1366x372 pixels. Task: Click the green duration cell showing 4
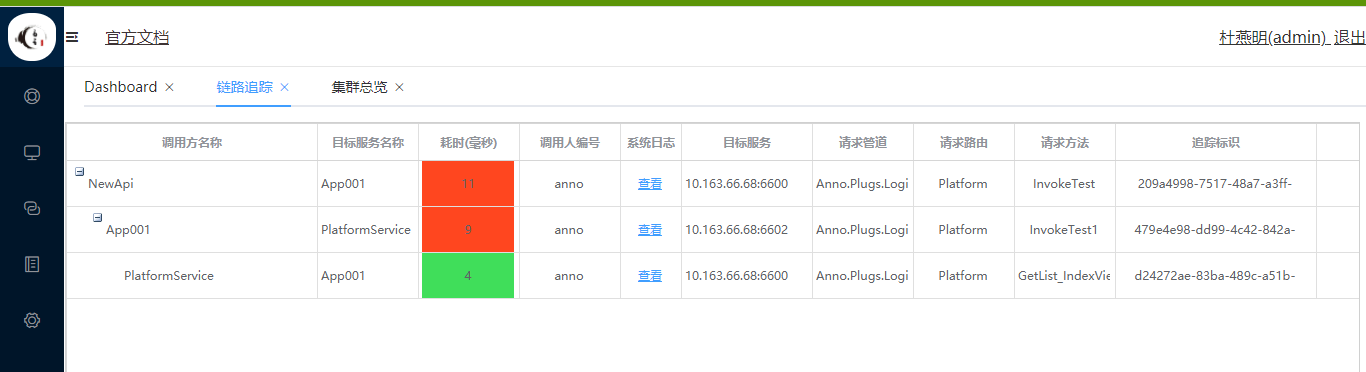468,276
